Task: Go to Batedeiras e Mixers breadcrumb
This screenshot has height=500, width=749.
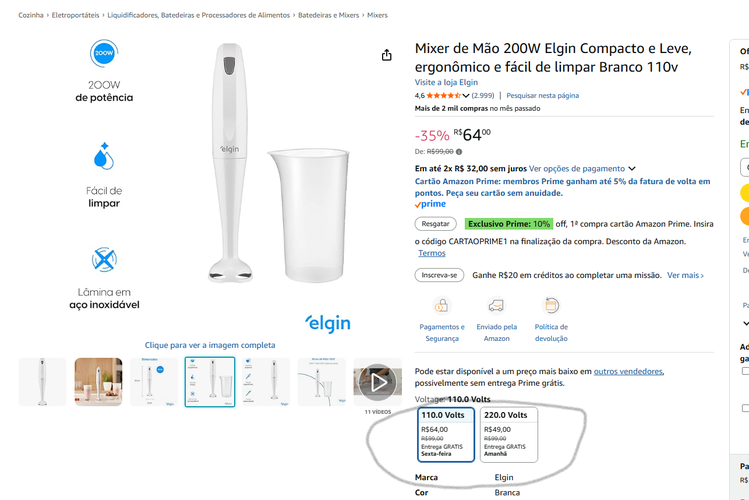Action: tap(329, 15)
